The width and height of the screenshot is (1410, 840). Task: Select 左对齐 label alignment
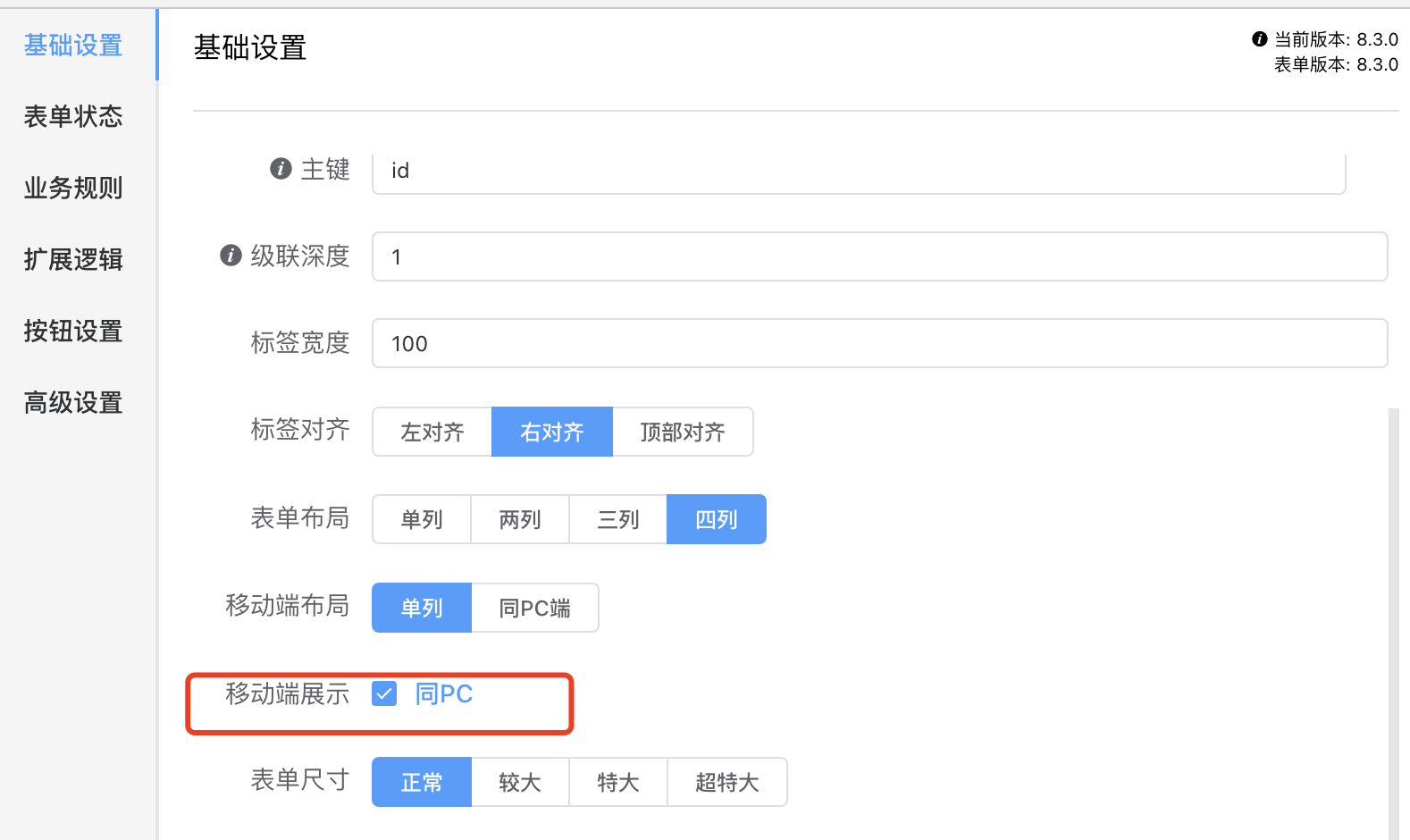[x=432, y=433]
